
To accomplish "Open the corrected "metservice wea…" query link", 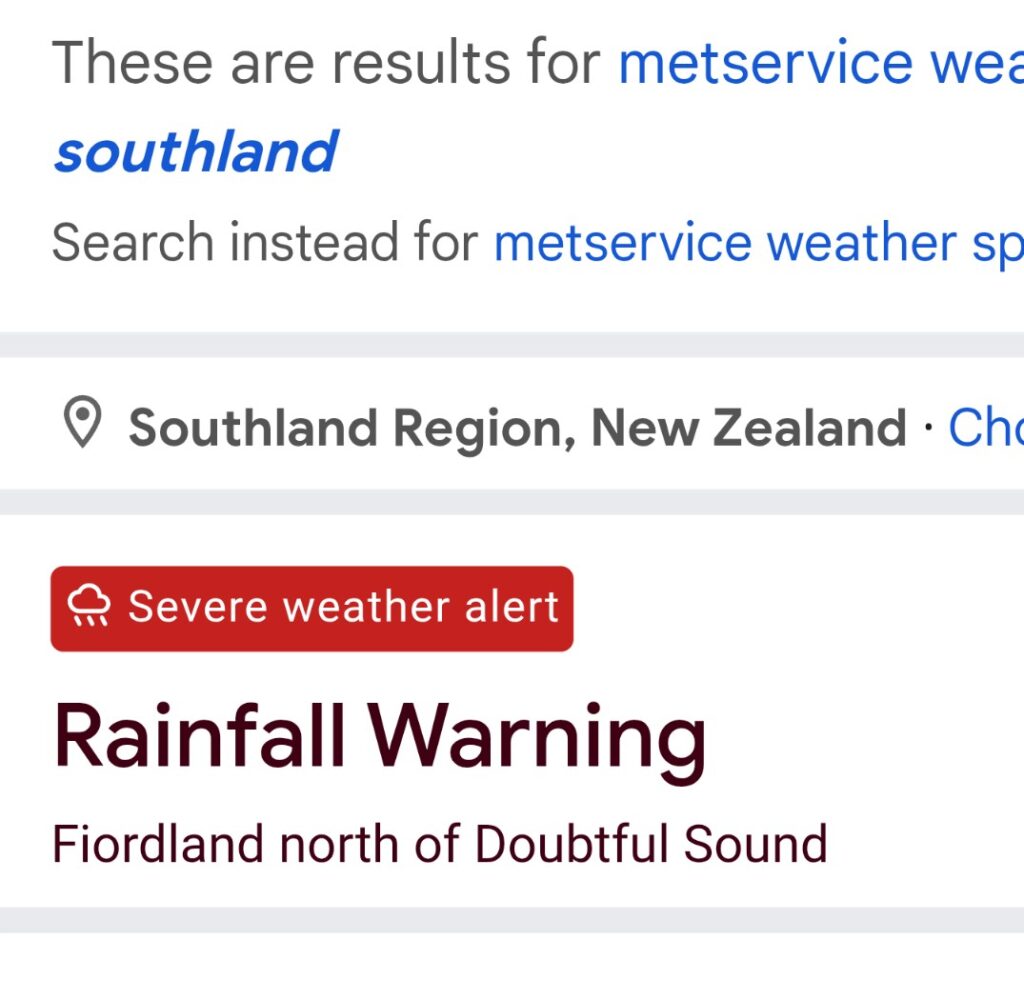I will (820, 63).
